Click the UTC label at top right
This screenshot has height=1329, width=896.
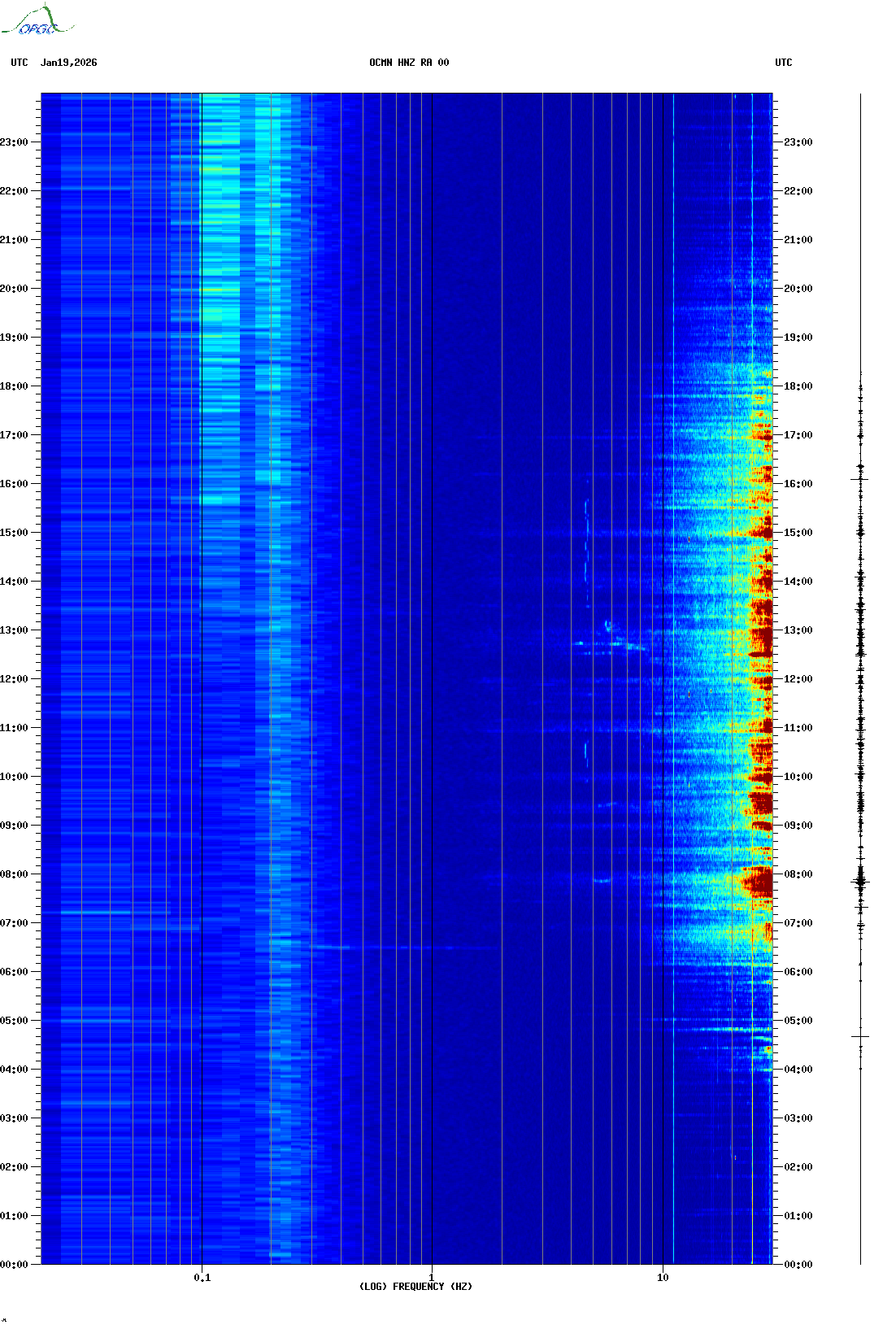click(783, 63)
